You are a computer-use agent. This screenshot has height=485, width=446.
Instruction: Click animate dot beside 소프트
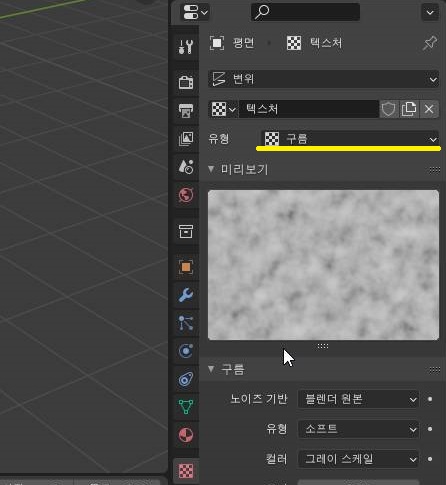(430, 429)
